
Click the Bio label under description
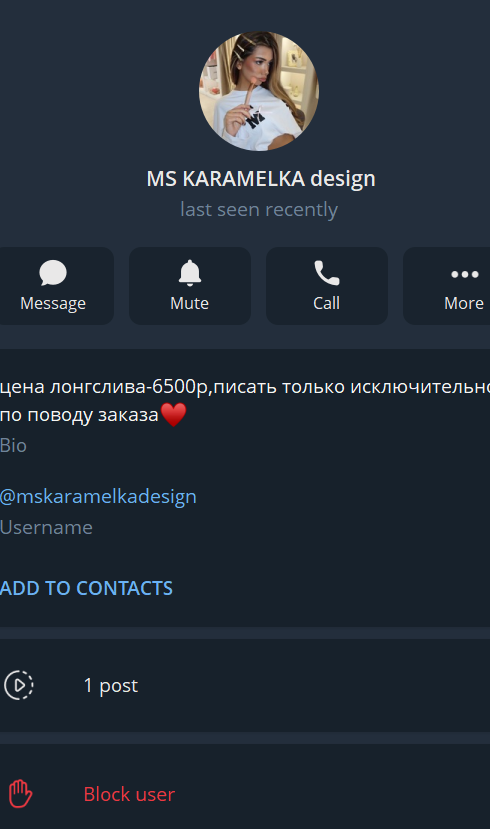[x=13, y=446]
